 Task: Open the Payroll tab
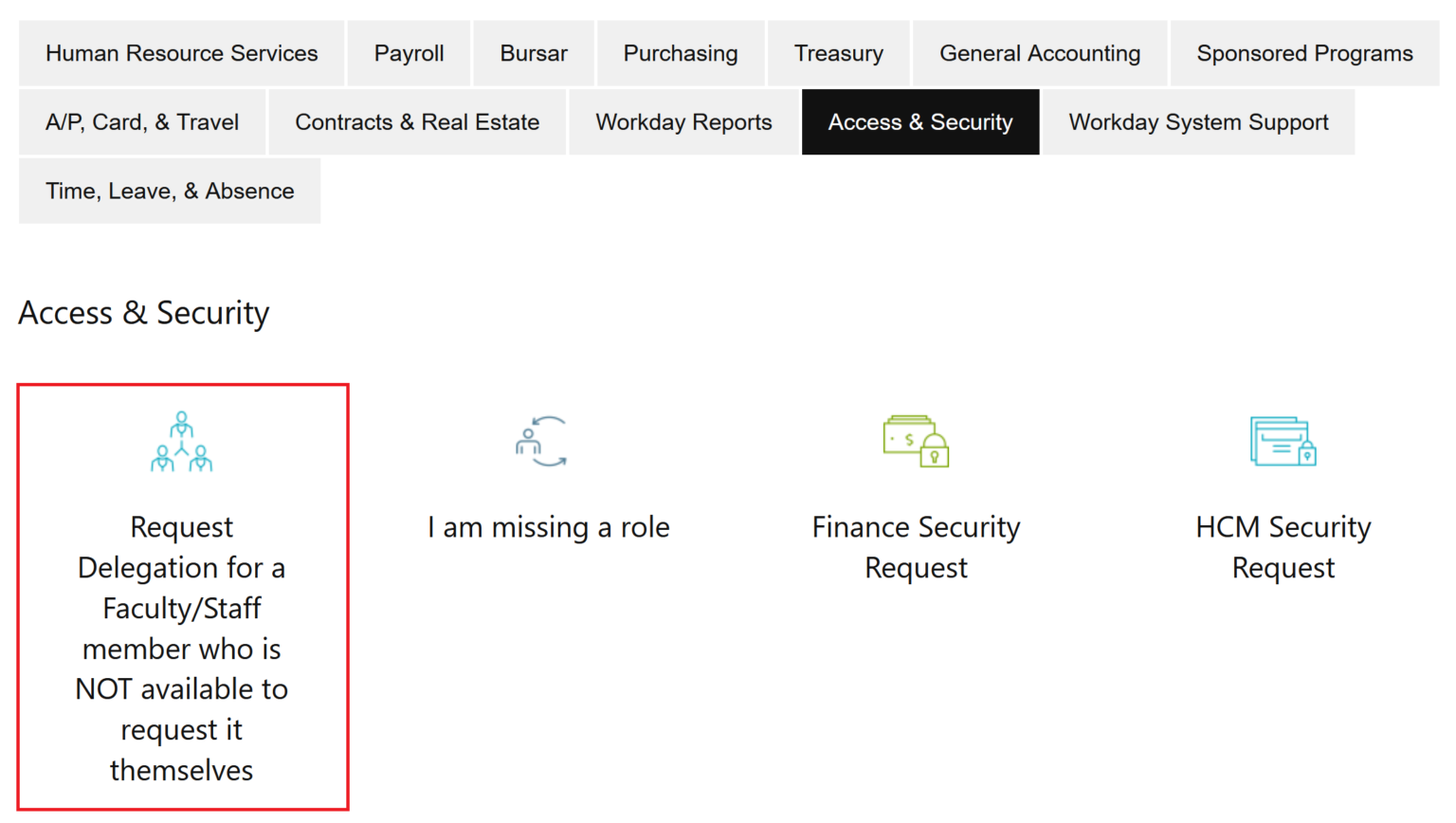point(409,53)
